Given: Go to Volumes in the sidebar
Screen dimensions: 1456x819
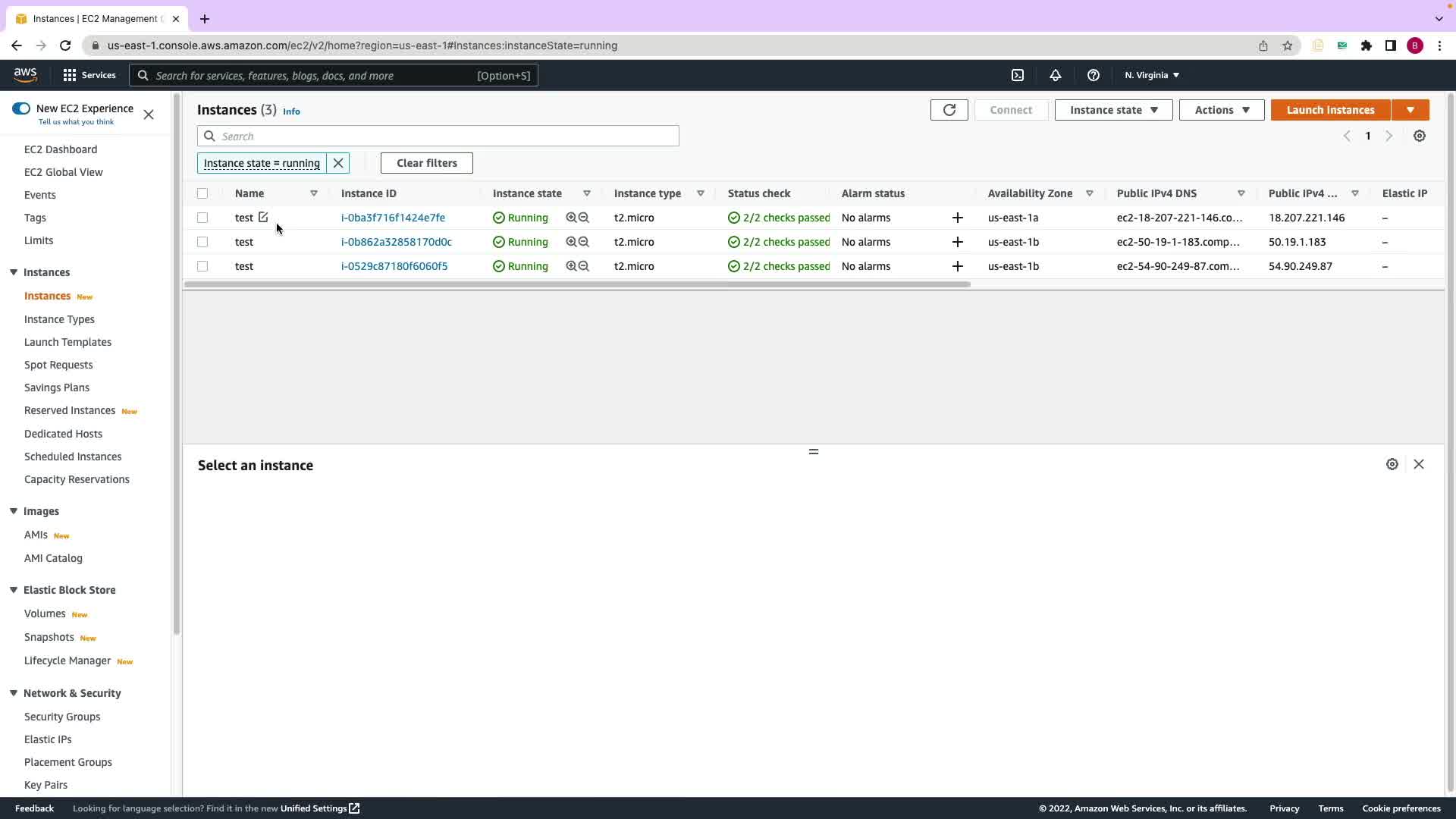Looking at the screenshot, I should tap(45, 613).
